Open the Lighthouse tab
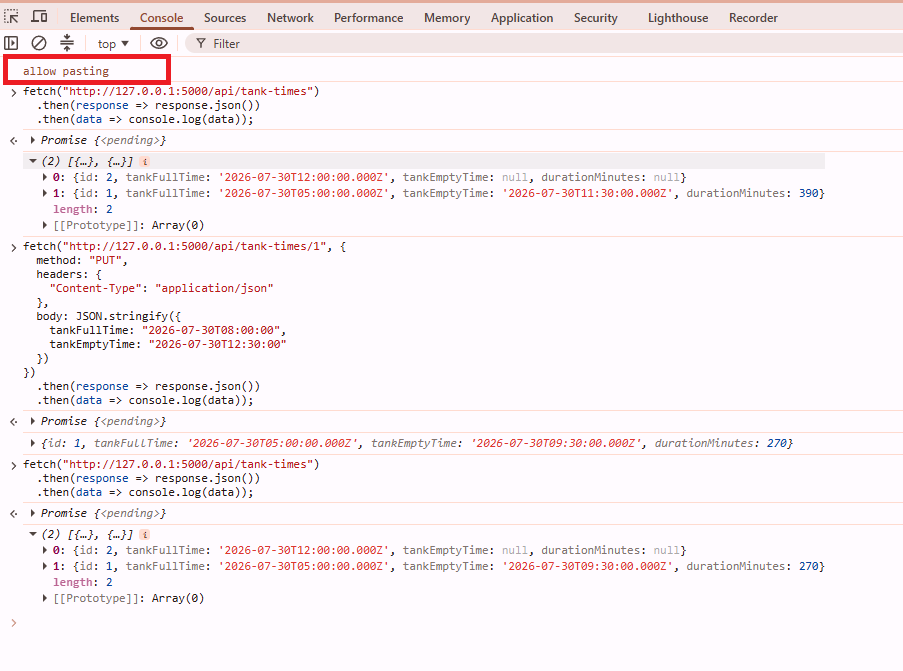 click(678, 18)
